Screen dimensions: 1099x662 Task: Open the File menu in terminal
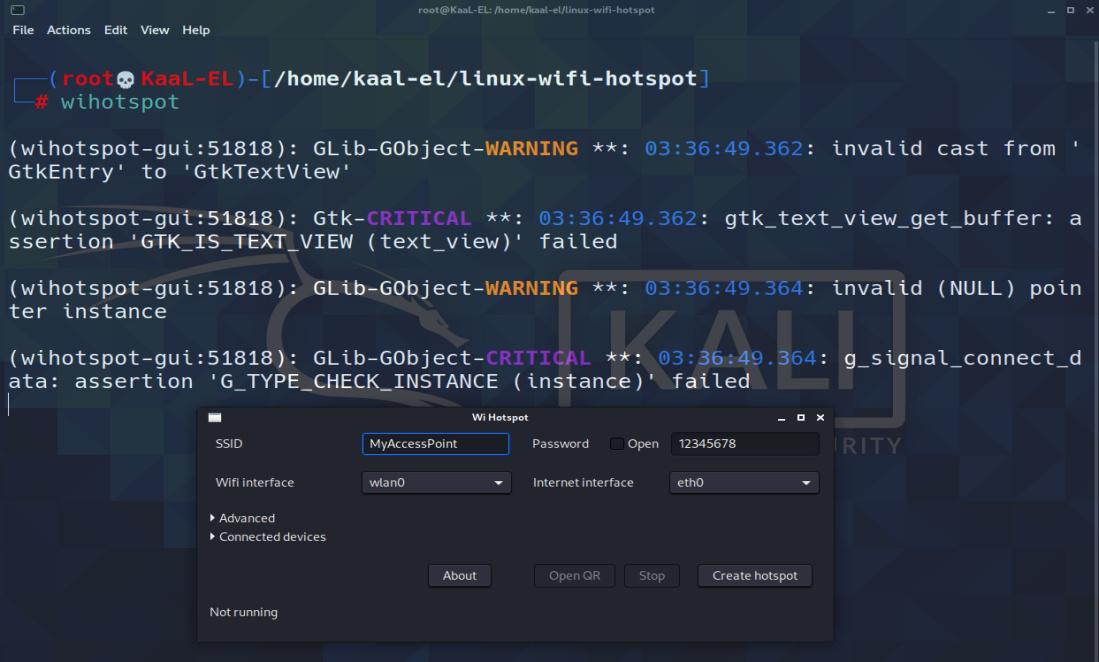point(23,30)
